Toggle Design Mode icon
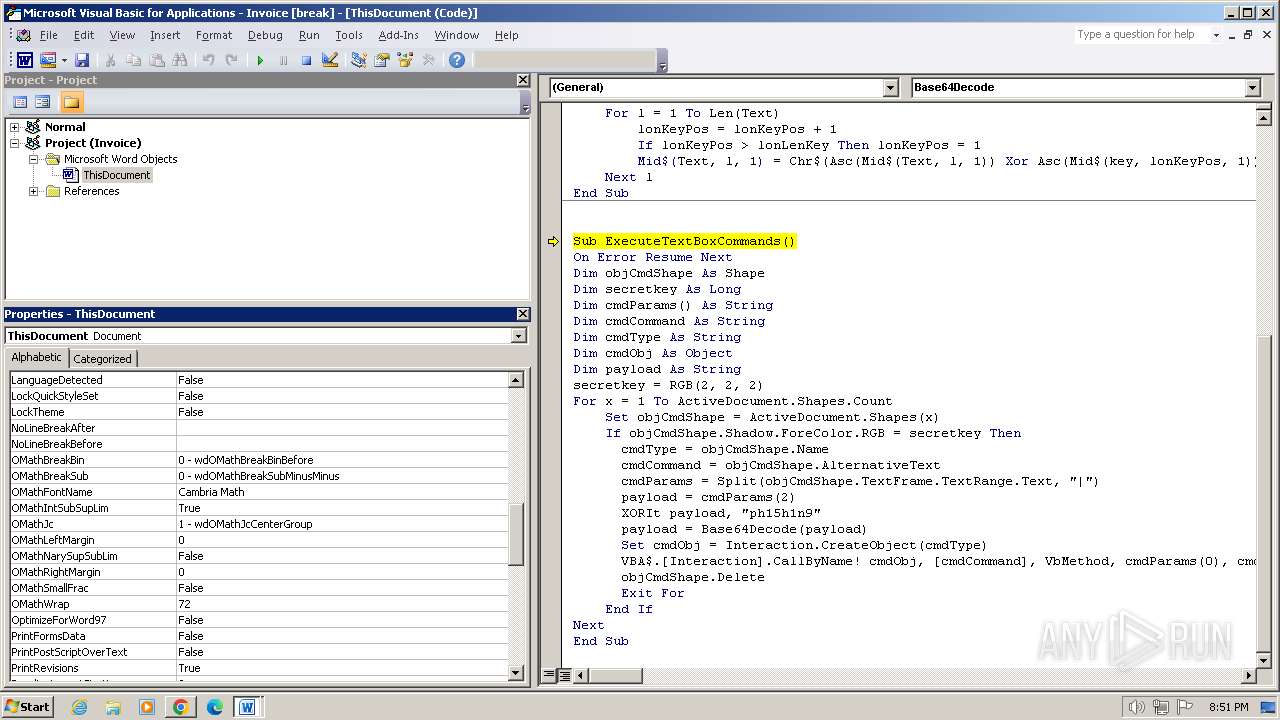The width and height of the screenshot is (1280, 720). [329, 60]
